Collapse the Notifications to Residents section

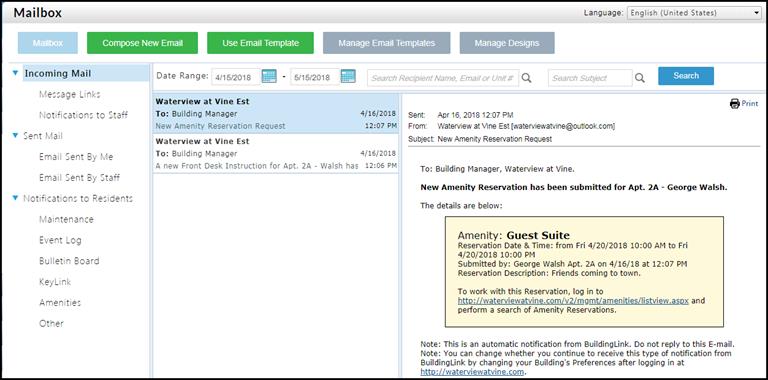pyautogui.click(x=15, y=198)
